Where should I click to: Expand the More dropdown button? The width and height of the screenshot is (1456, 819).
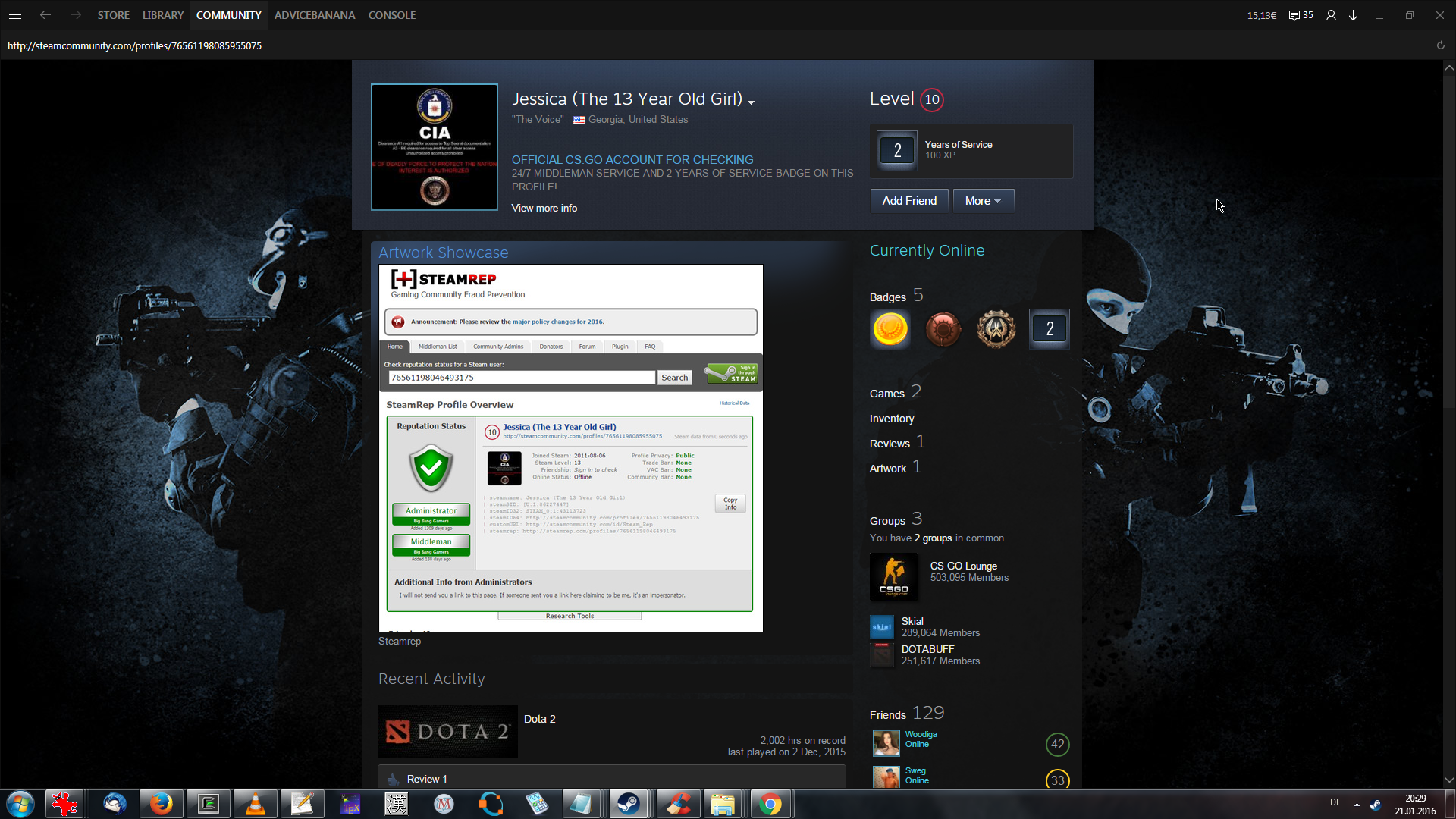pos(983,201)
